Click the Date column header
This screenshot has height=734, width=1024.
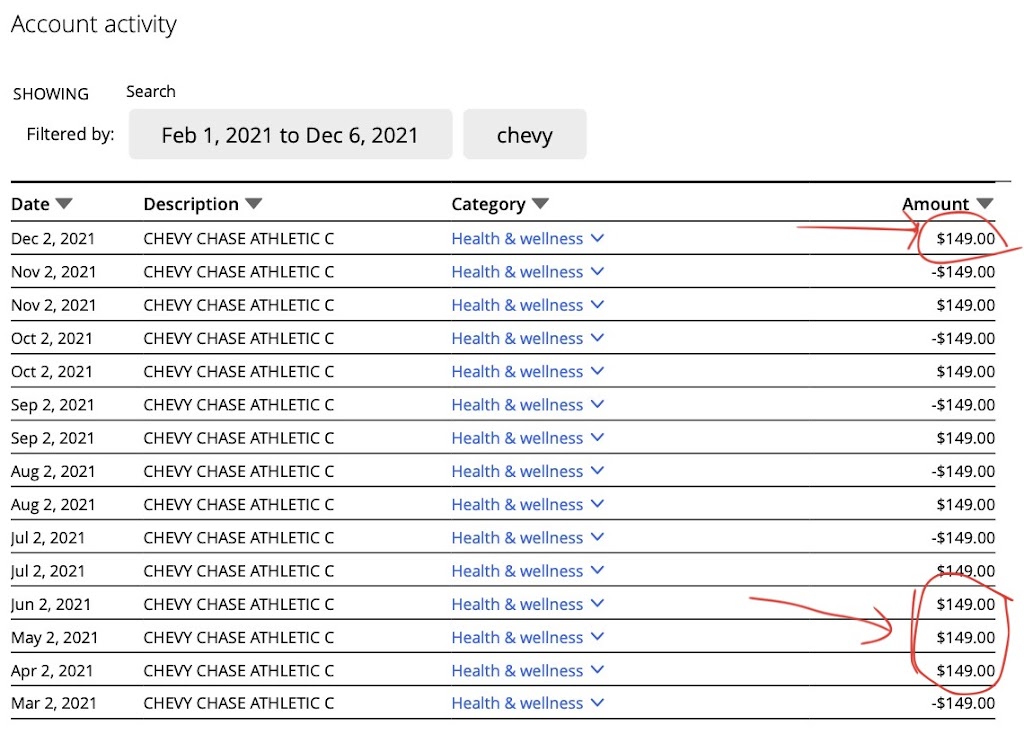coord(30,204)
